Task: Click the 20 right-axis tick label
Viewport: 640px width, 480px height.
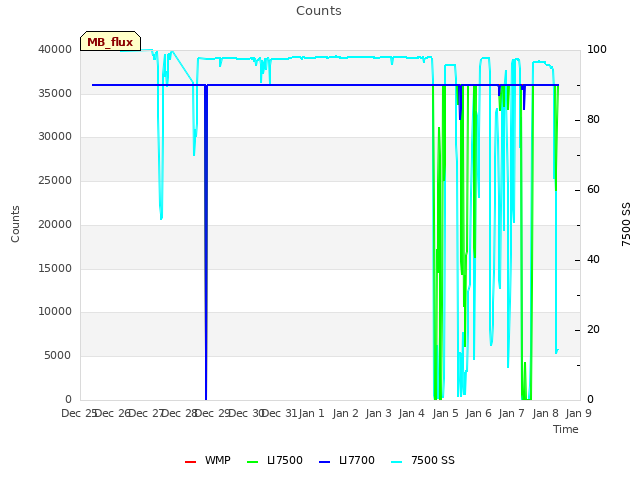Action: (x=593, y=330)
